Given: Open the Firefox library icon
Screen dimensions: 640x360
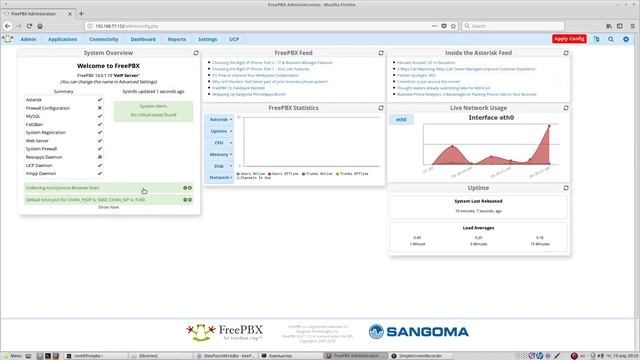Looking at the screenshot, I should pyautogui.click(x=609, y=26).
